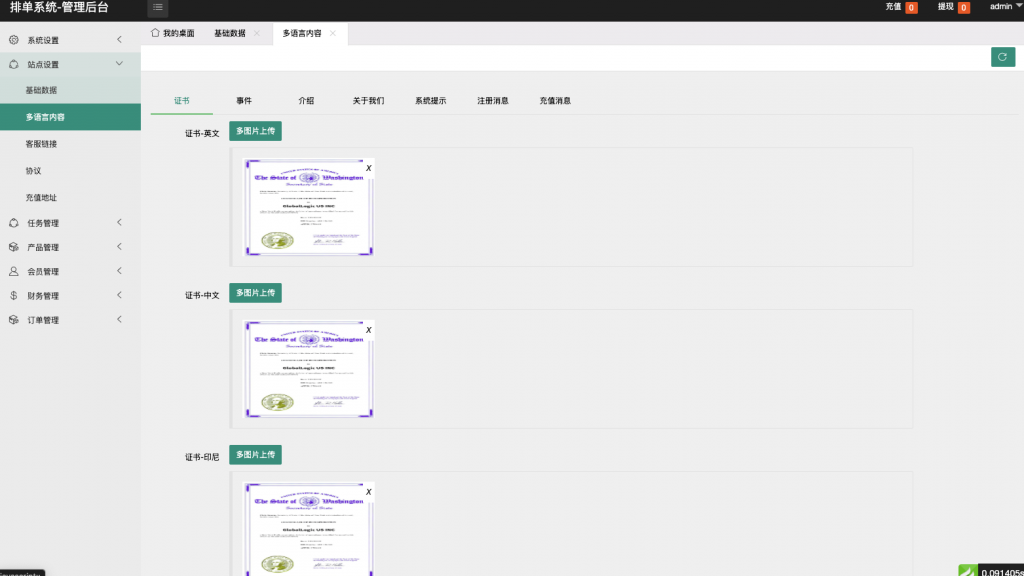
Task: Click the green refresh icon
Action: click(1003, 57)
